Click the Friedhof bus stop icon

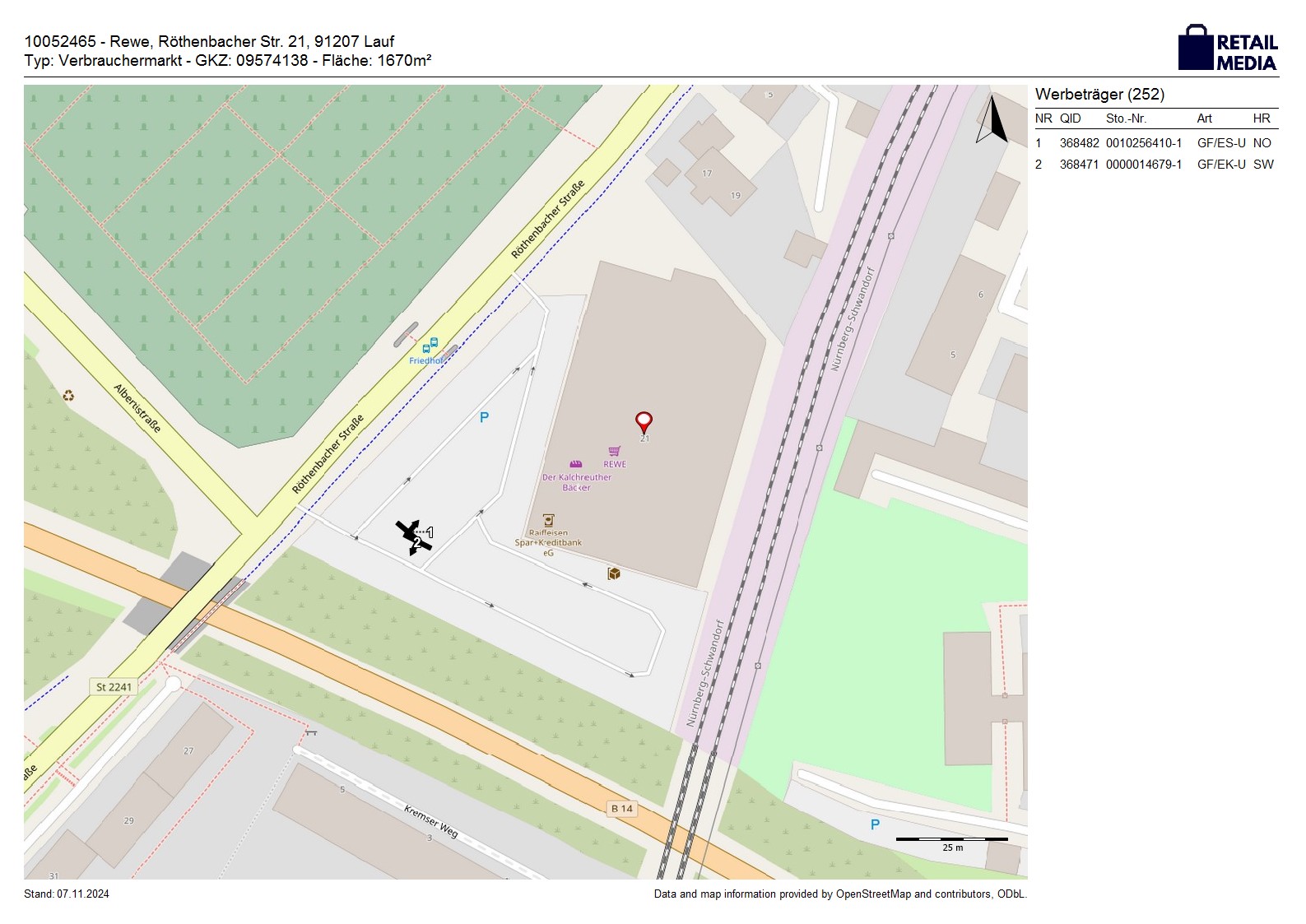430,345
